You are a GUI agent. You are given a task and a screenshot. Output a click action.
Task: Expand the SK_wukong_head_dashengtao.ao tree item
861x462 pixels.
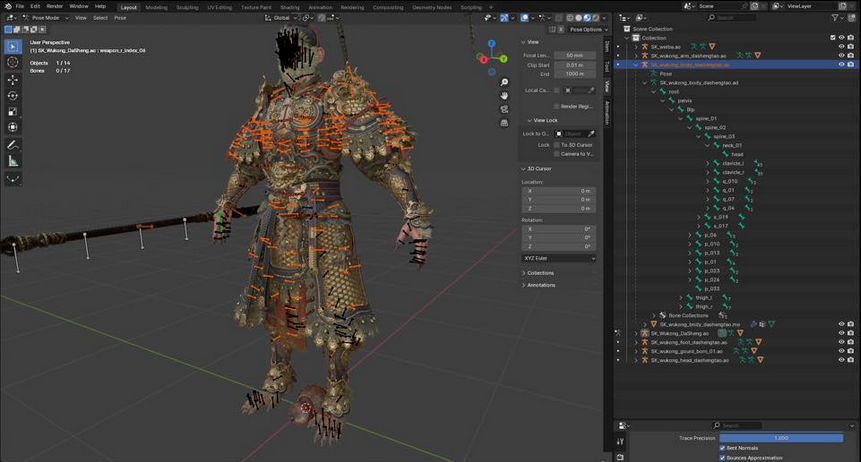point(636,361)
